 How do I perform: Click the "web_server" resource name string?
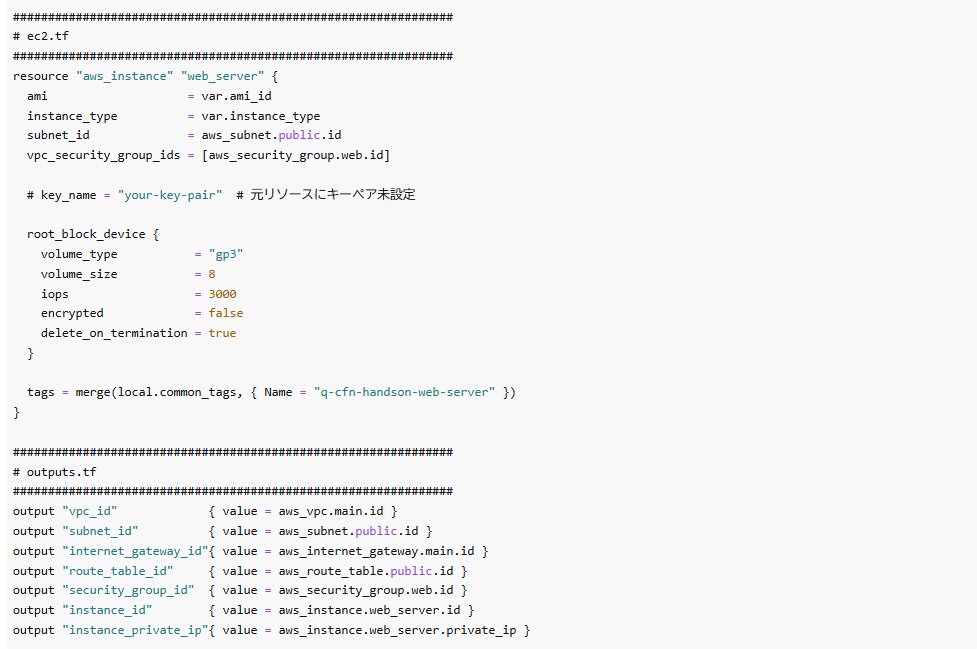tap(222, 76)
